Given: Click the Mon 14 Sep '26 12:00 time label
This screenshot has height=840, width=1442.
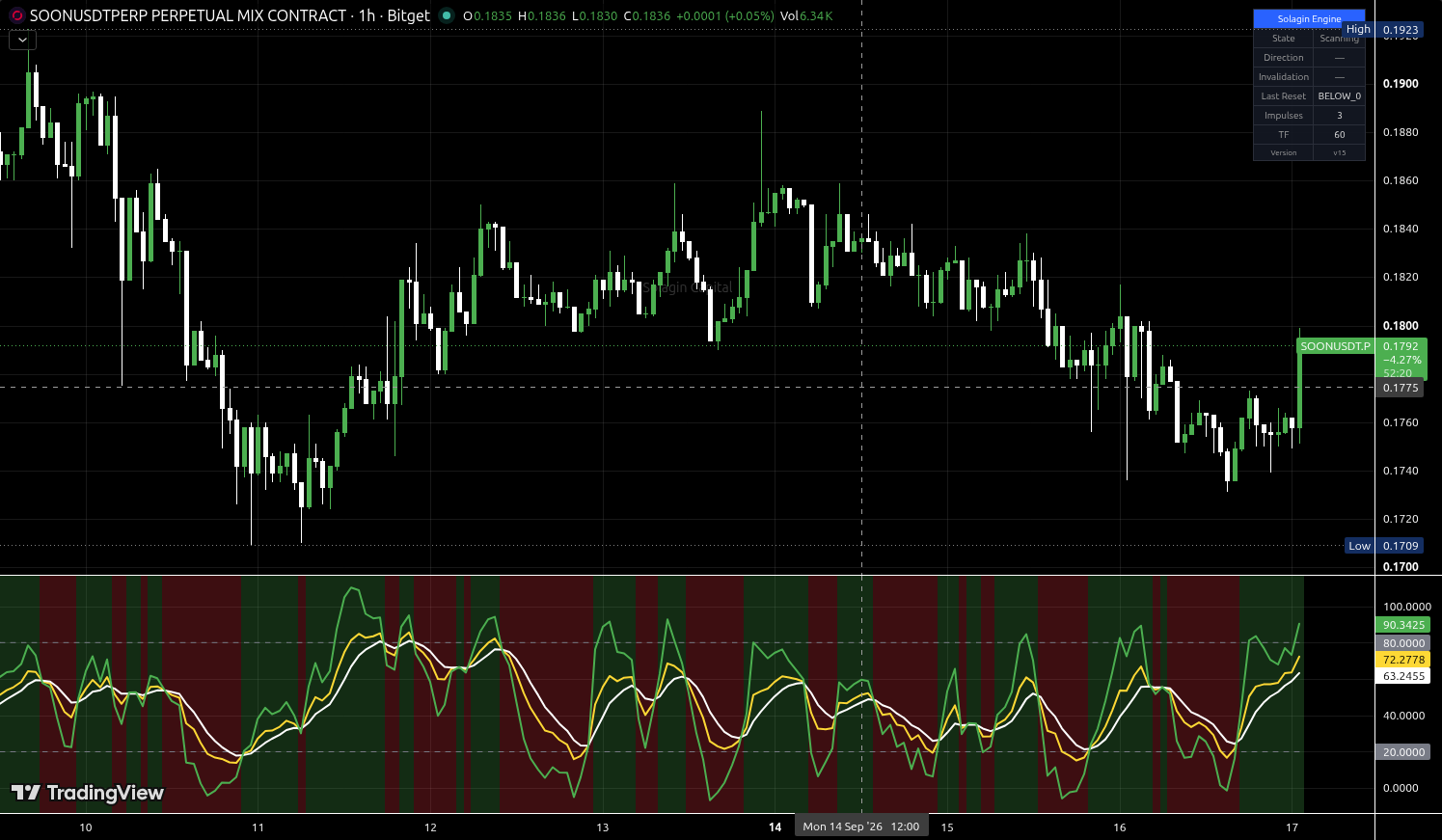Looking at the screenshot, I should point(861,826).
